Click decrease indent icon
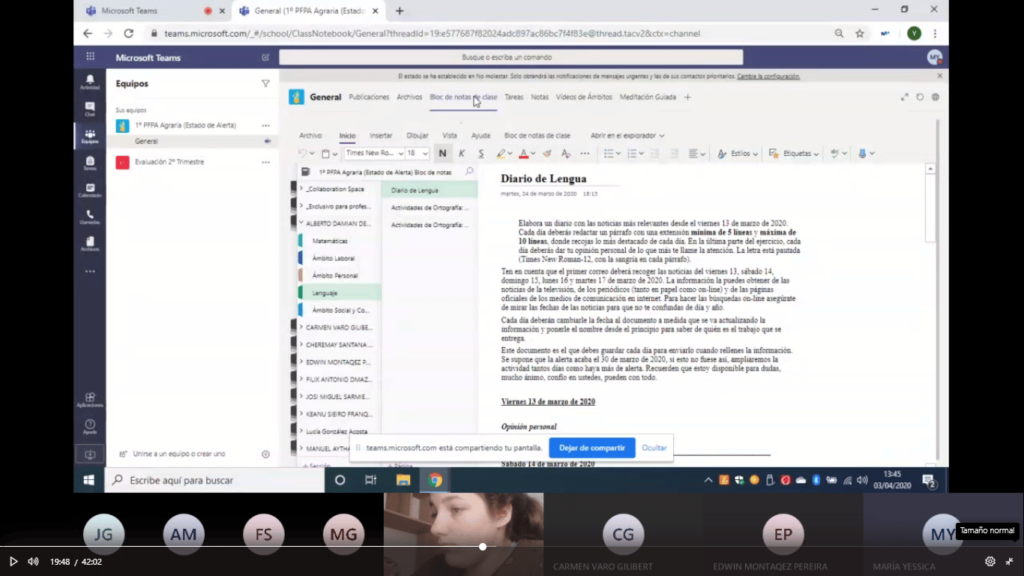 (x=654, y=153)
